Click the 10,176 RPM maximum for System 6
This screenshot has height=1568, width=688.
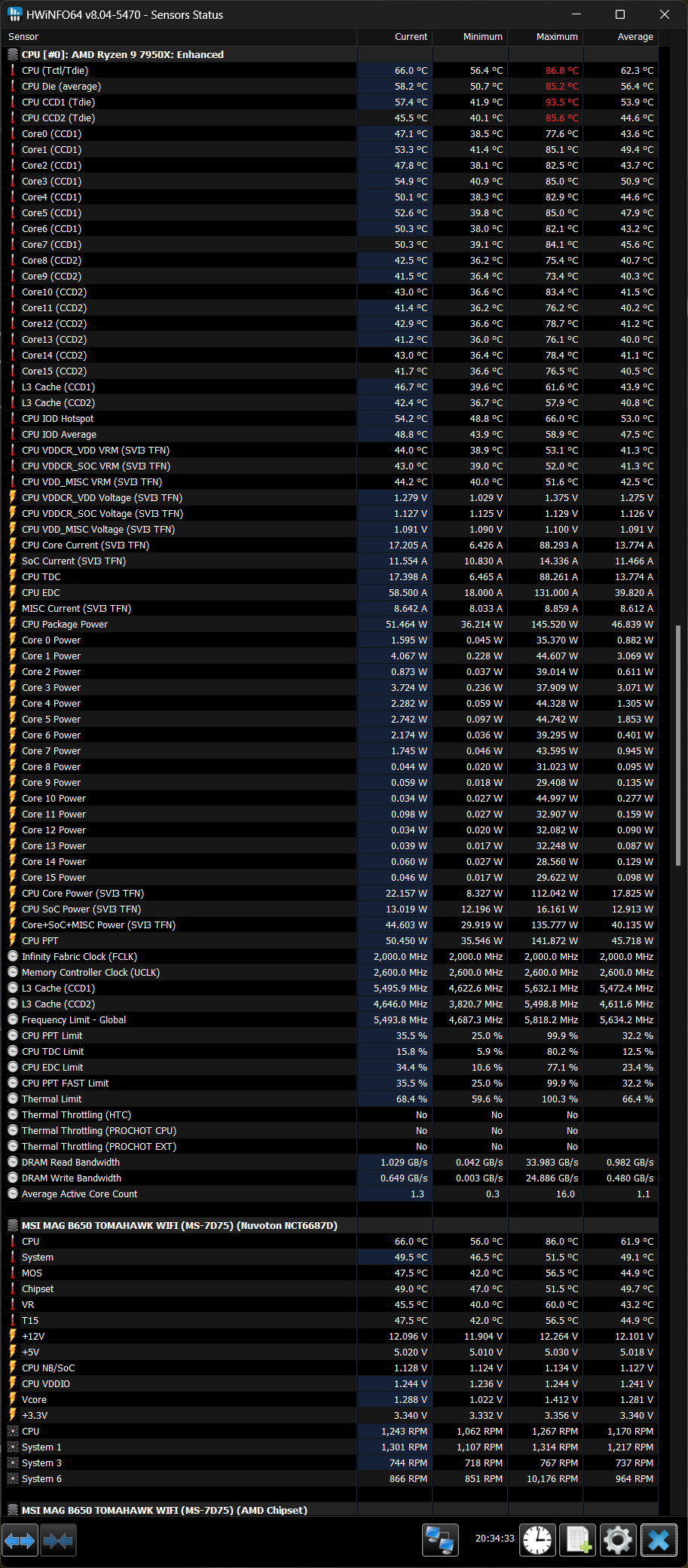click(552, 1478)
